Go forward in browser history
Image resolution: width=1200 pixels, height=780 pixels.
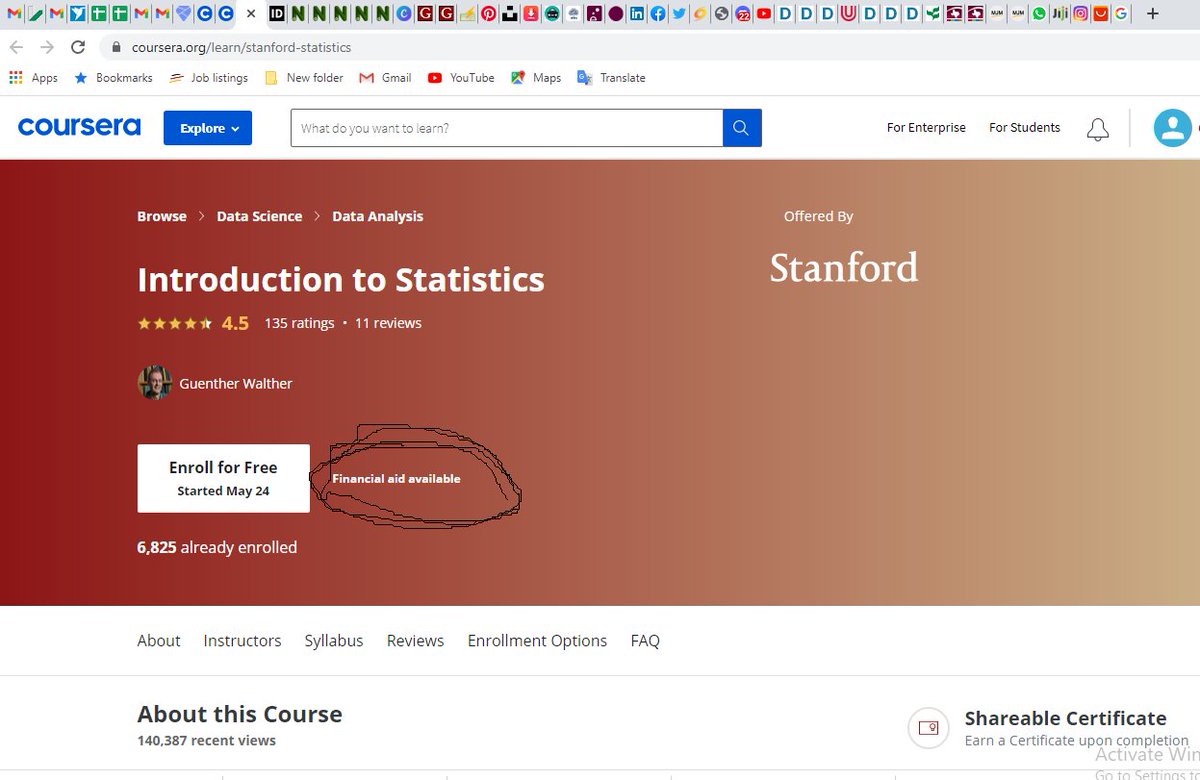tap(47, 47)
